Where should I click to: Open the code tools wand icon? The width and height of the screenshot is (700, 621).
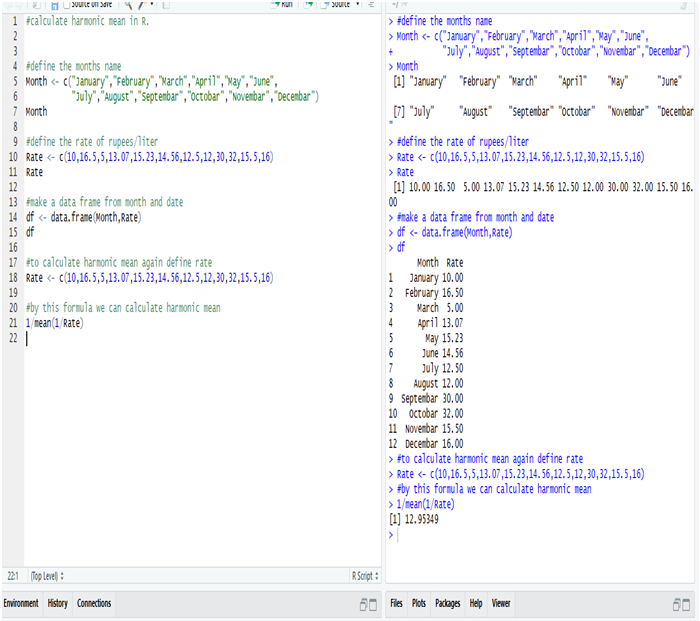(142, 5)
